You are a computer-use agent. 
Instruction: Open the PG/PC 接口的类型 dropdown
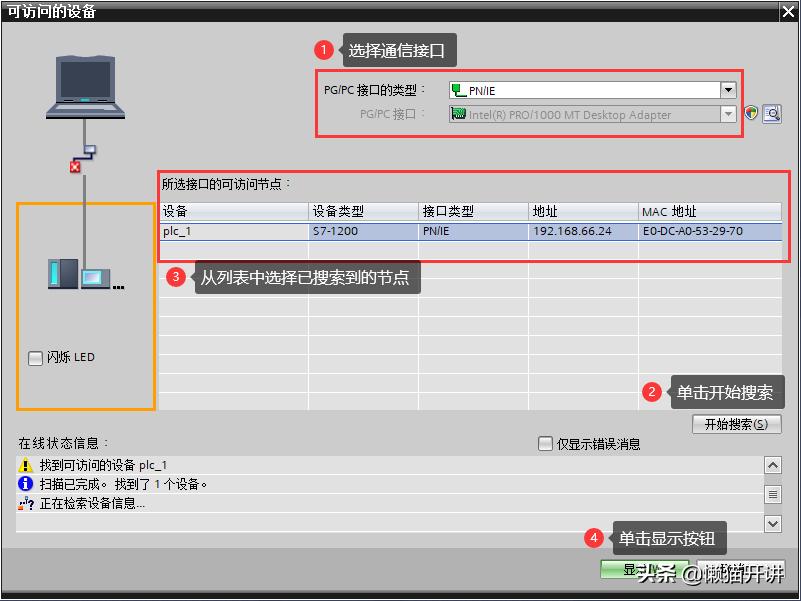click(730, 89)
